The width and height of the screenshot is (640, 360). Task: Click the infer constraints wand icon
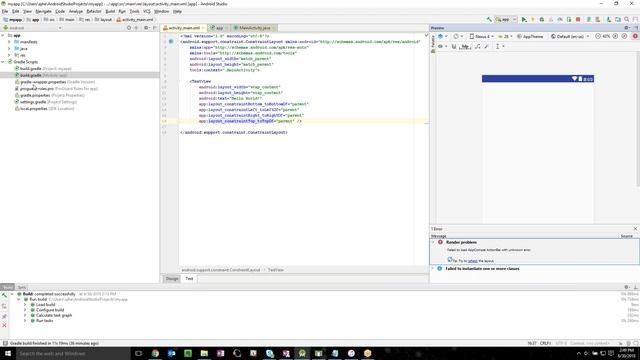pyautogui.click(x=487, y=47)
